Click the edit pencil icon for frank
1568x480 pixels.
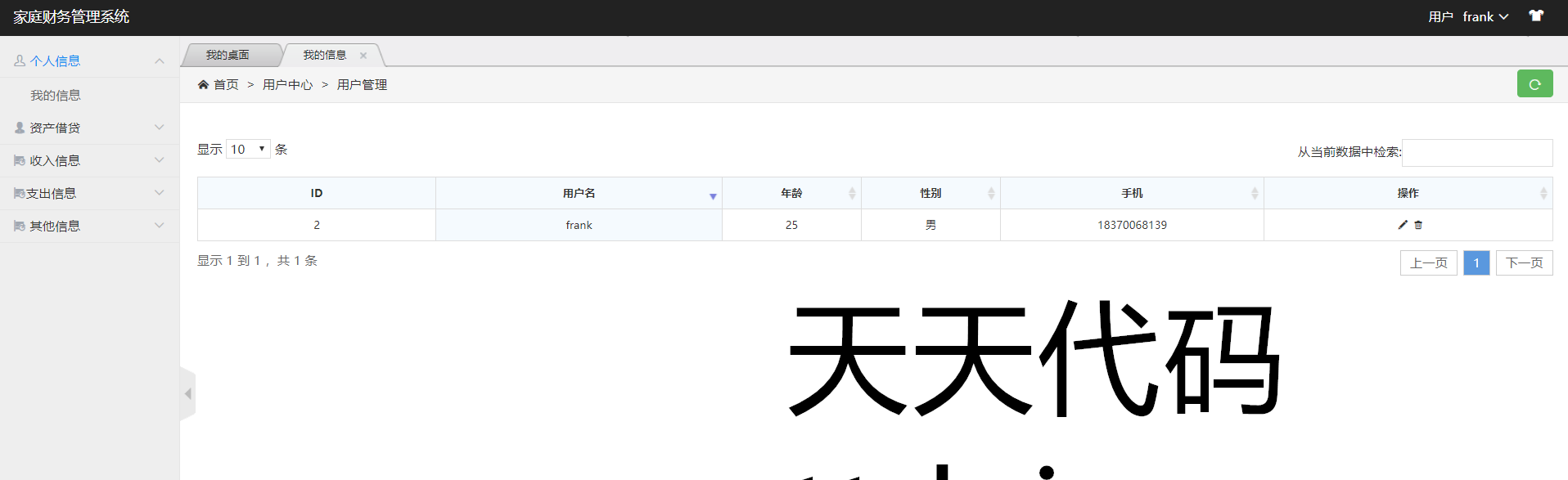[x=1403, y=225]
